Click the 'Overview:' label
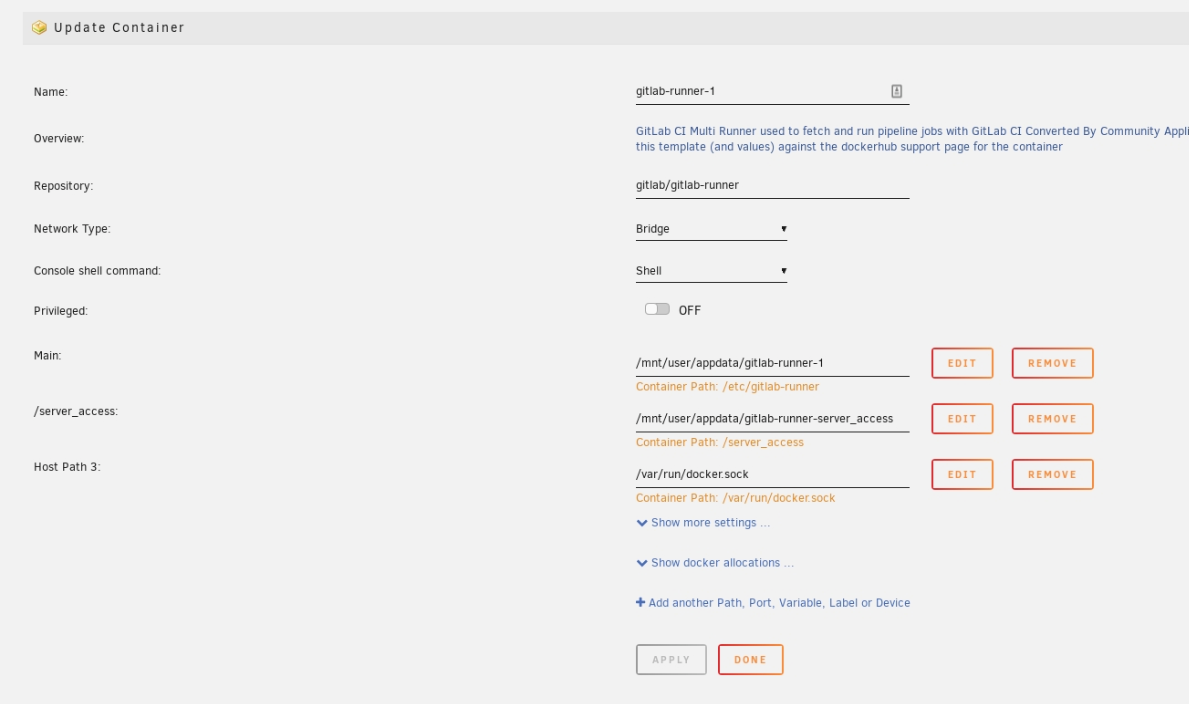Image resolution: width=1189 pixels, height=704 pixels. click(x=59, y=139)
